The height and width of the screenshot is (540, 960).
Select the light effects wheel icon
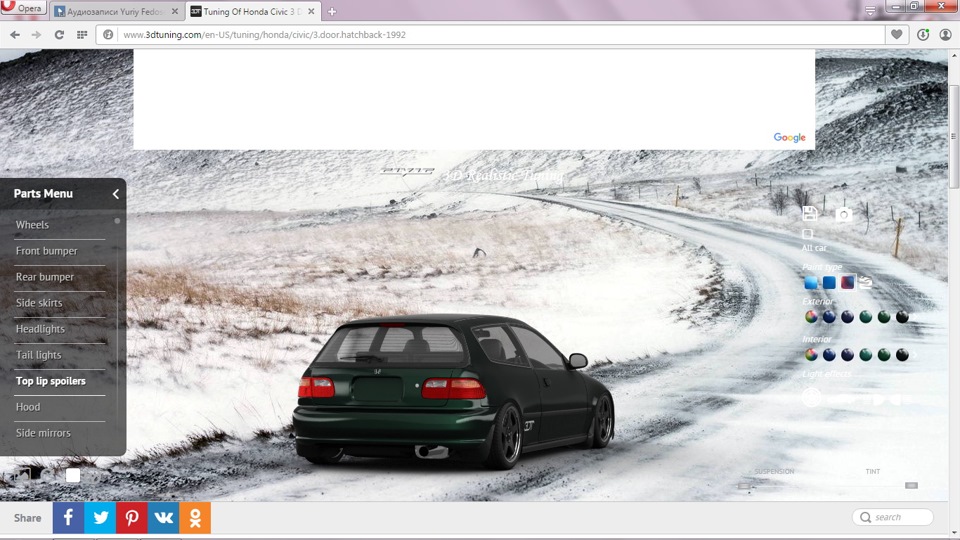point(812,398)
